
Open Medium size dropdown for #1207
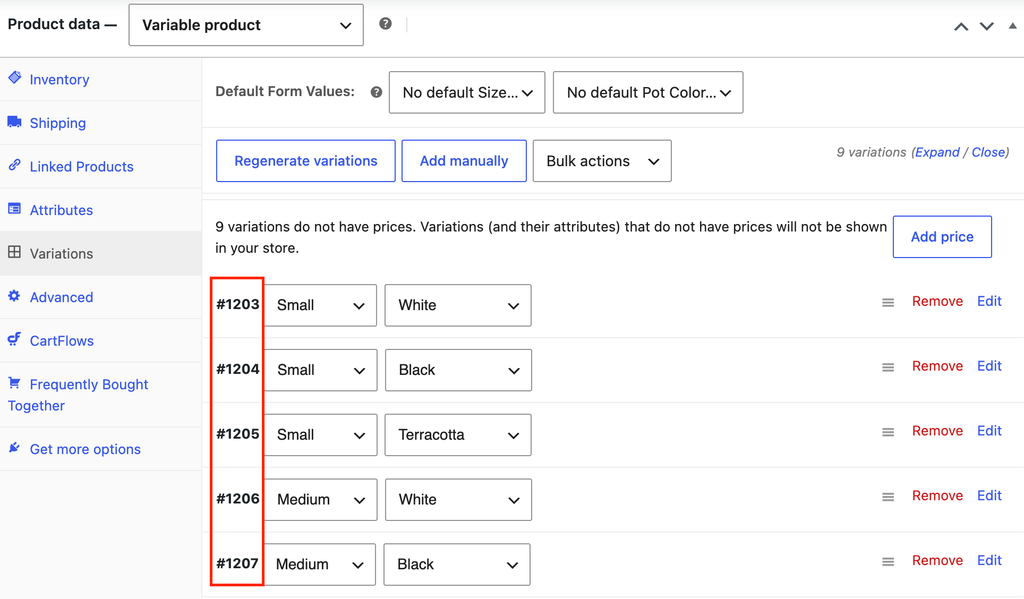coord(319,564)
